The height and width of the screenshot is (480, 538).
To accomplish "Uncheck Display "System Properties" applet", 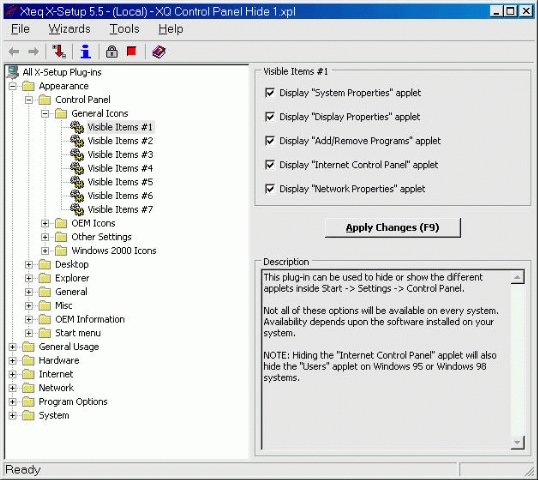I will coord(270,93).
